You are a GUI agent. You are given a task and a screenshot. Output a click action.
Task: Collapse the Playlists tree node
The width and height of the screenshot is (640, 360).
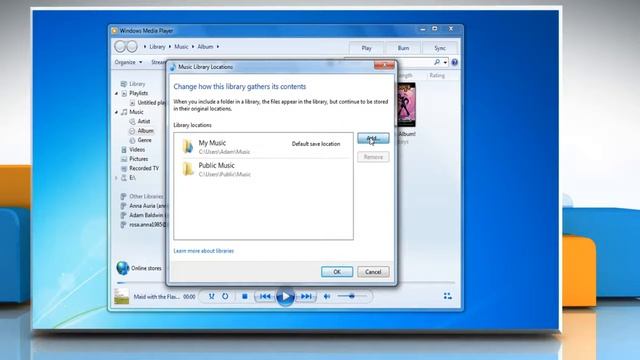pos(116,93)
